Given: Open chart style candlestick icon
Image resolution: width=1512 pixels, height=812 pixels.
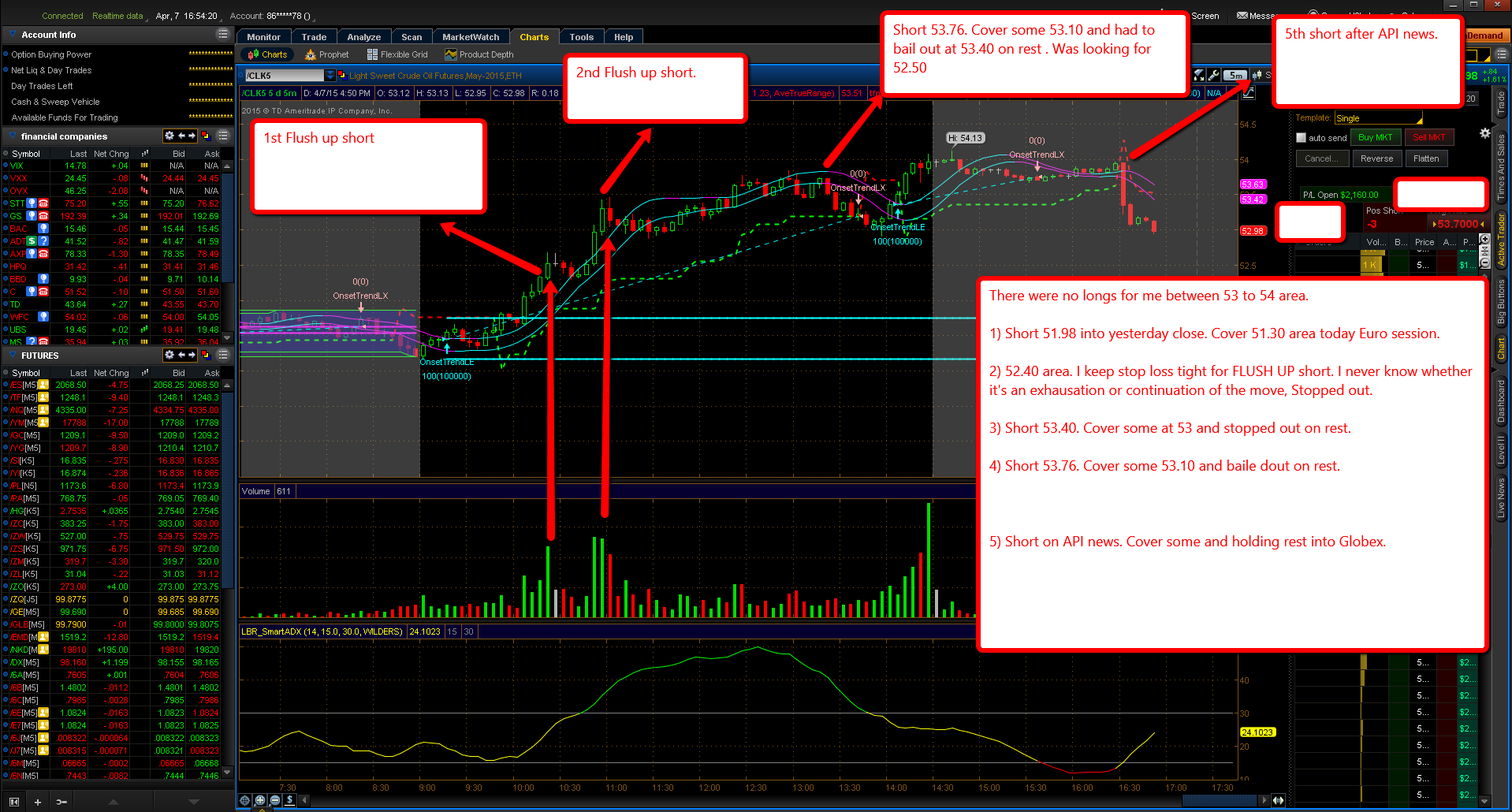Looking at the screenshot, I should (x=1257, y=75).
